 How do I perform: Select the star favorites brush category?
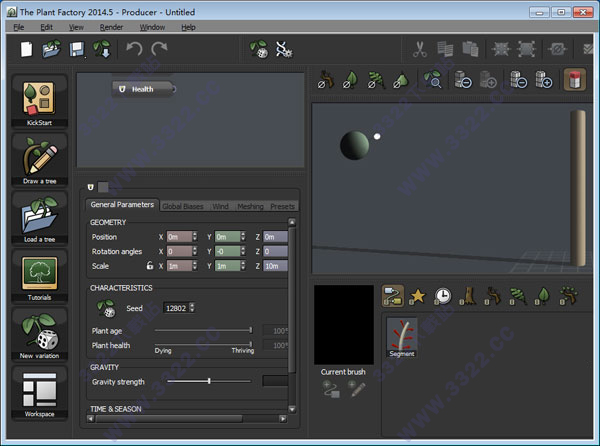(417, 296)
